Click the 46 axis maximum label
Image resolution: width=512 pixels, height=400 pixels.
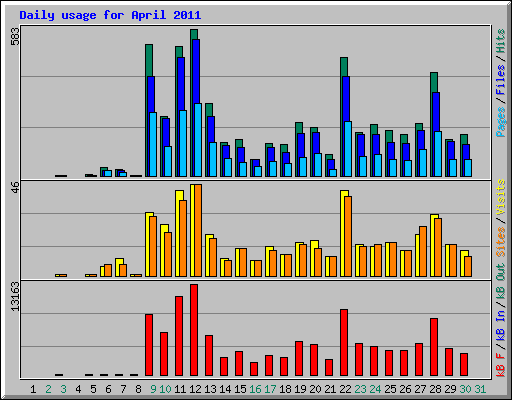coord(15,187)
